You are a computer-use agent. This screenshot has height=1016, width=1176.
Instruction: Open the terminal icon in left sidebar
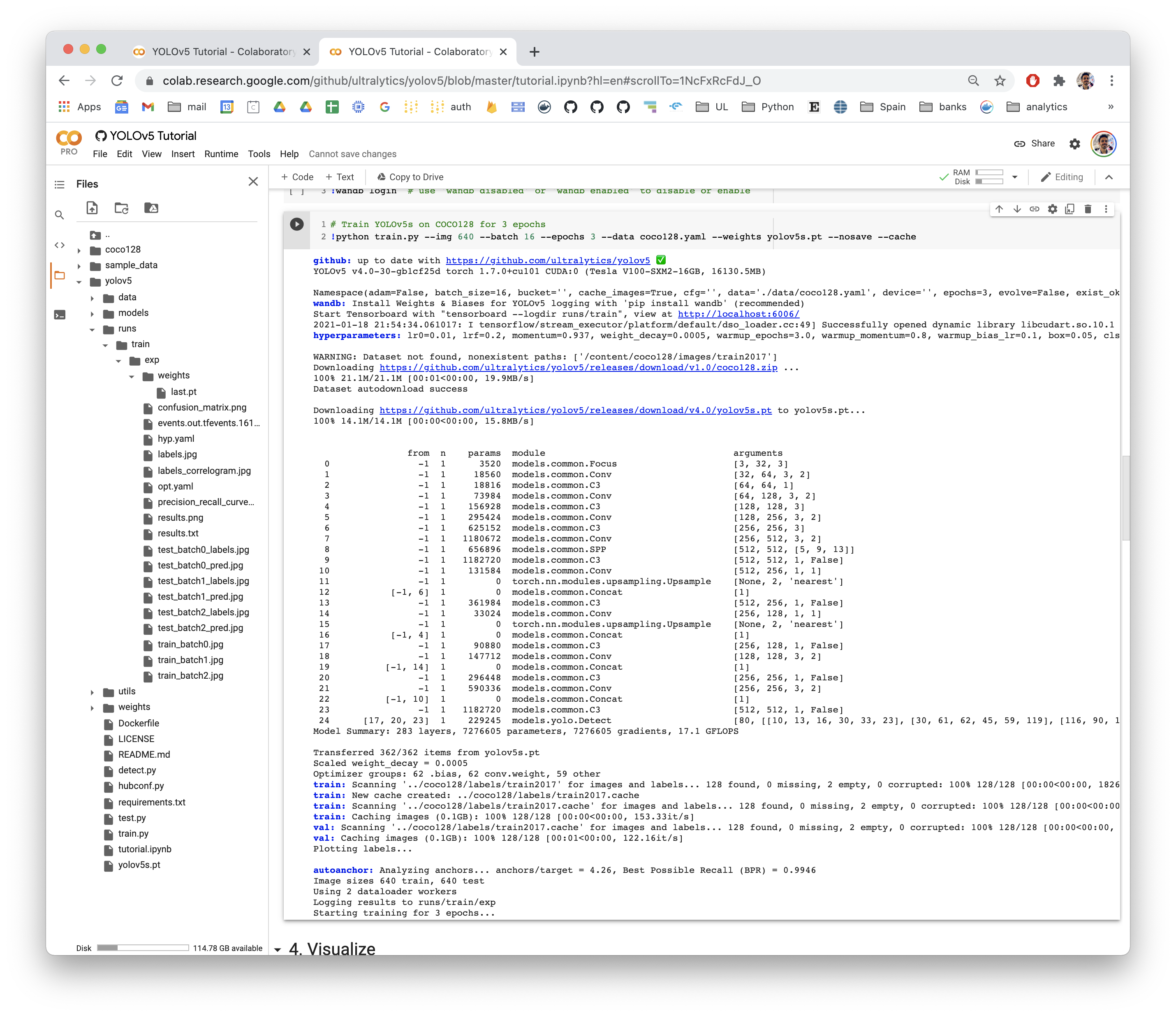[x=60, y=315]
